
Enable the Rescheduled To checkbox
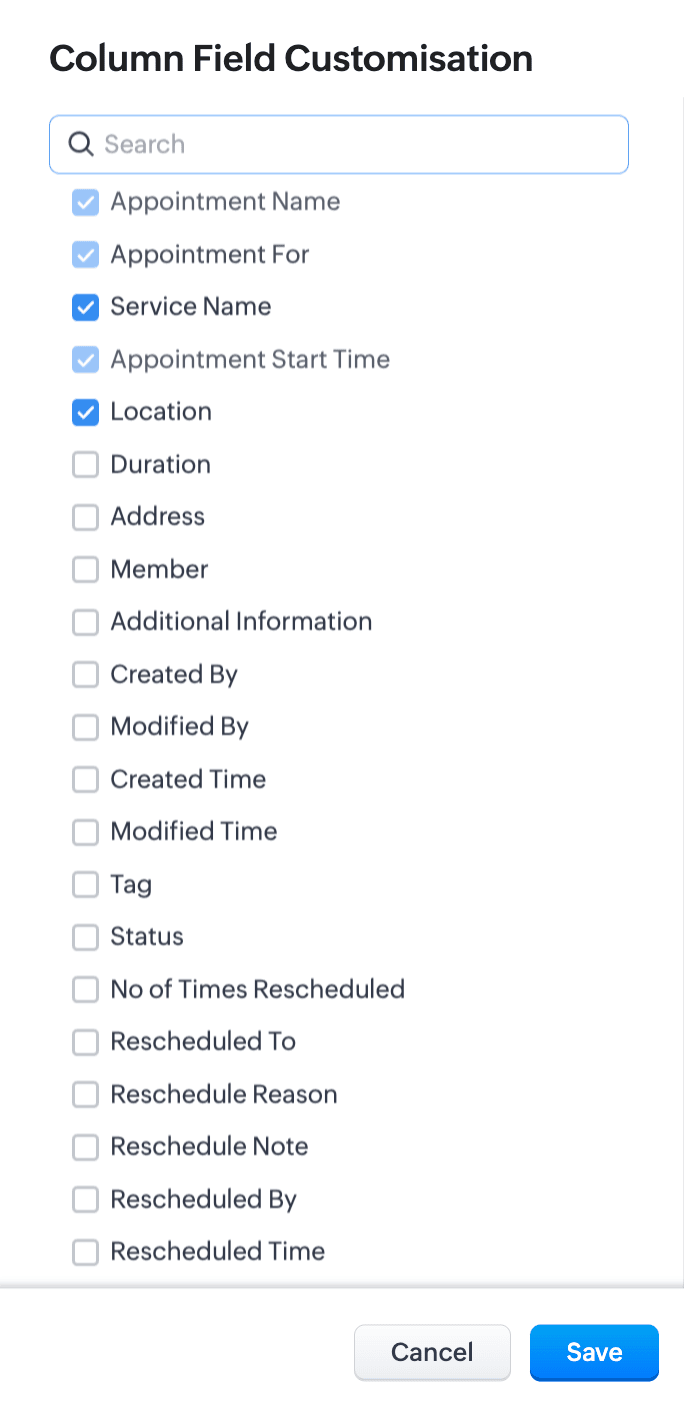(x=86, y=1042)
